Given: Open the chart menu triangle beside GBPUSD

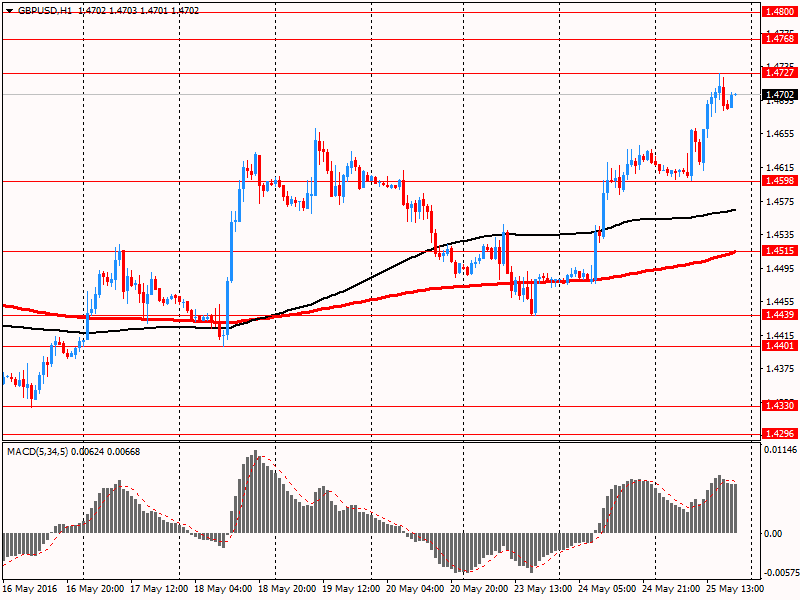Looking at the screenshot, I should coord(9,11).
